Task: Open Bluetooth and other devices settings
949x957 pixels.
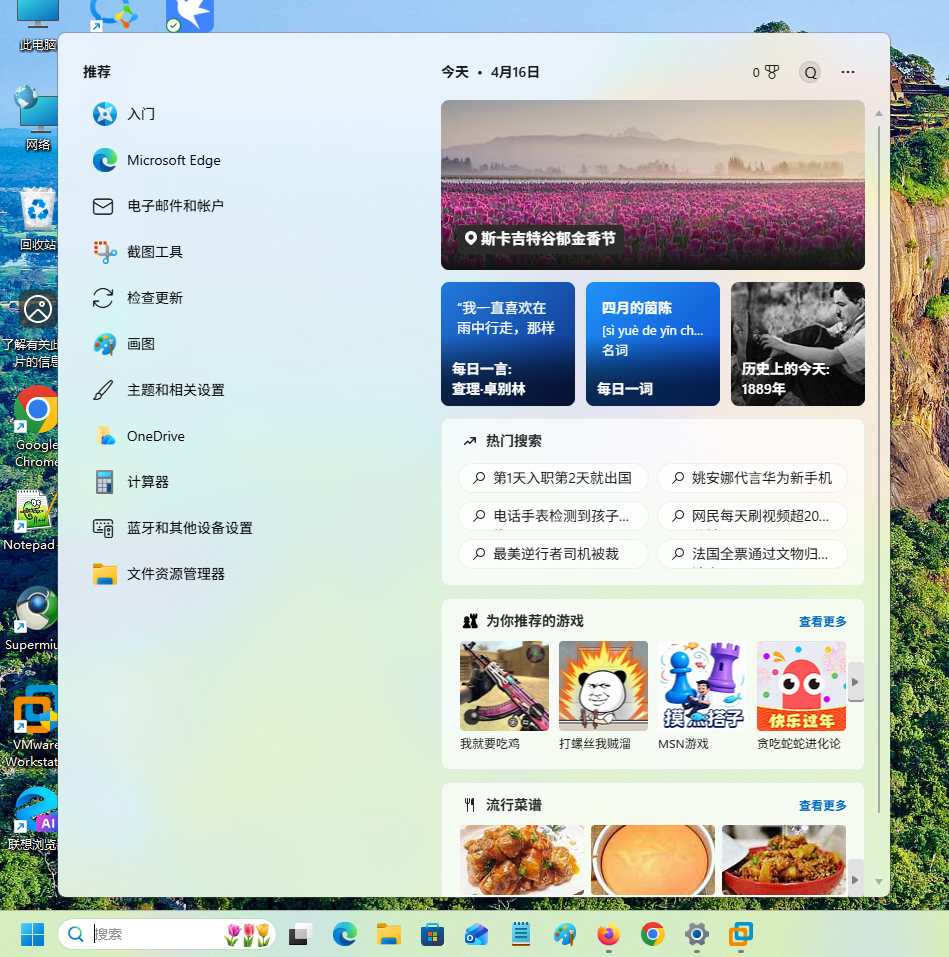Action: [189, 528]
